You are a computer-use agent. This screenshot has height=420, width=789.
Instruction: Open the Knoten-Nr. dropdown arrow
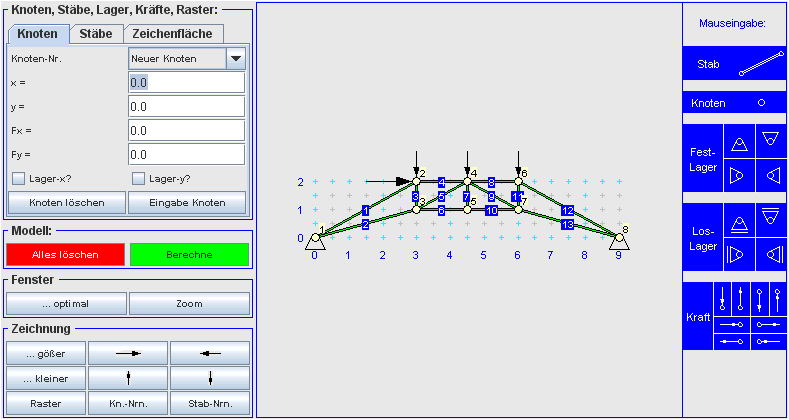pos(236,59)
